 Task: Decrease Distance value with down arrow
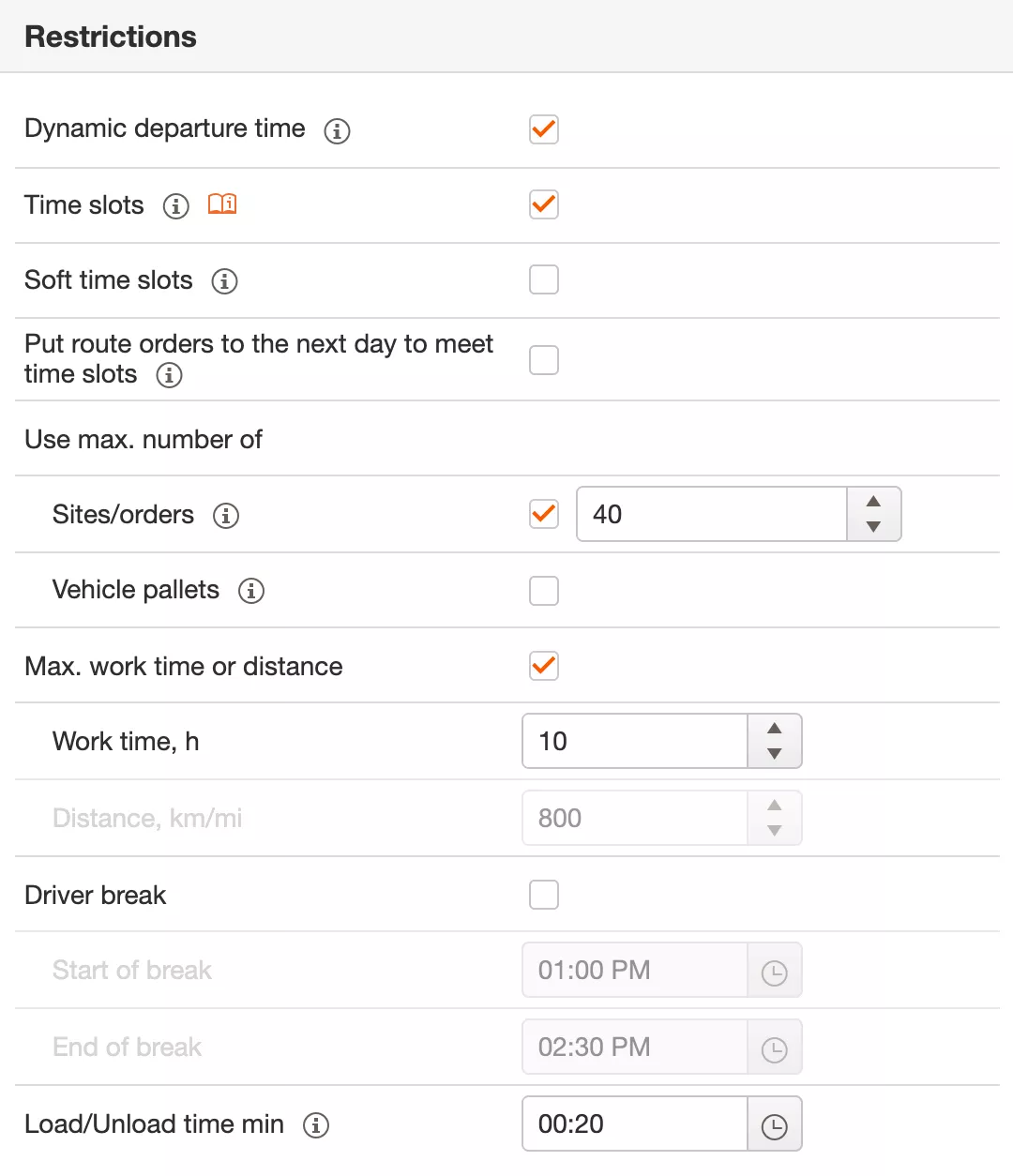(775, 831)
